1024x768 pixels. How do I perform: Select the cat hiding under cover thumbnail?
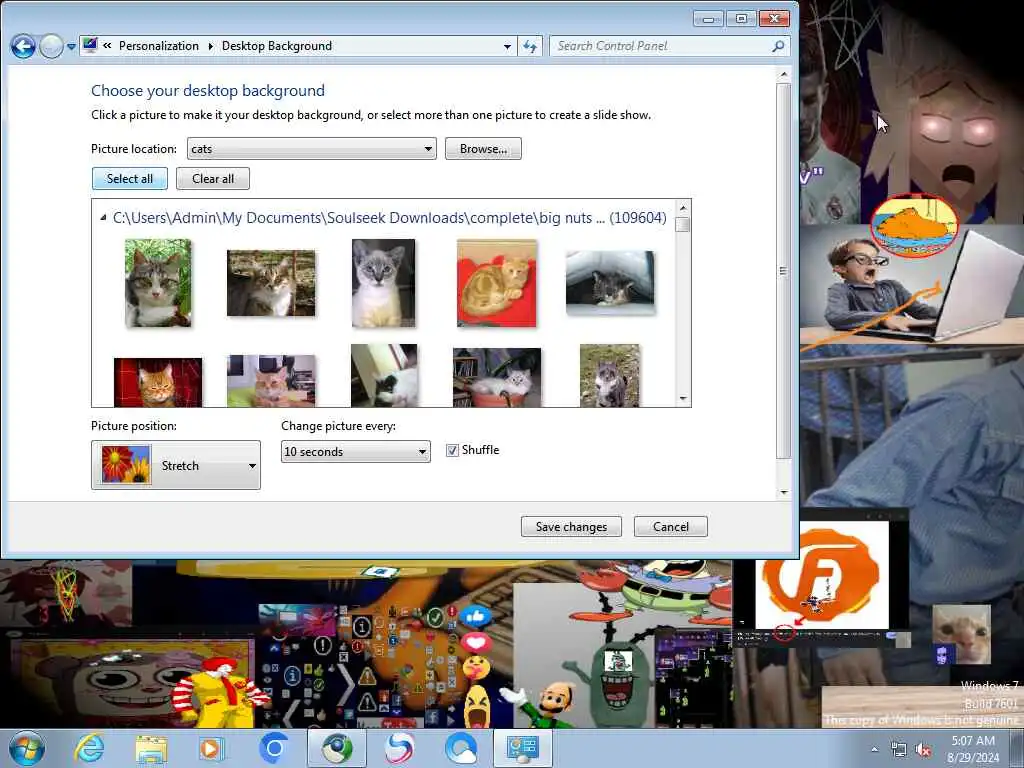click(x=610, y=283)
